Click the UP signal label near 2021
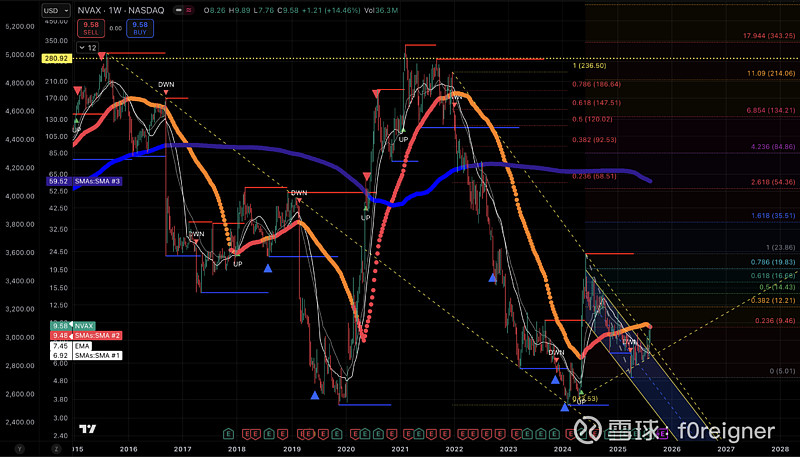 (403, 139)
